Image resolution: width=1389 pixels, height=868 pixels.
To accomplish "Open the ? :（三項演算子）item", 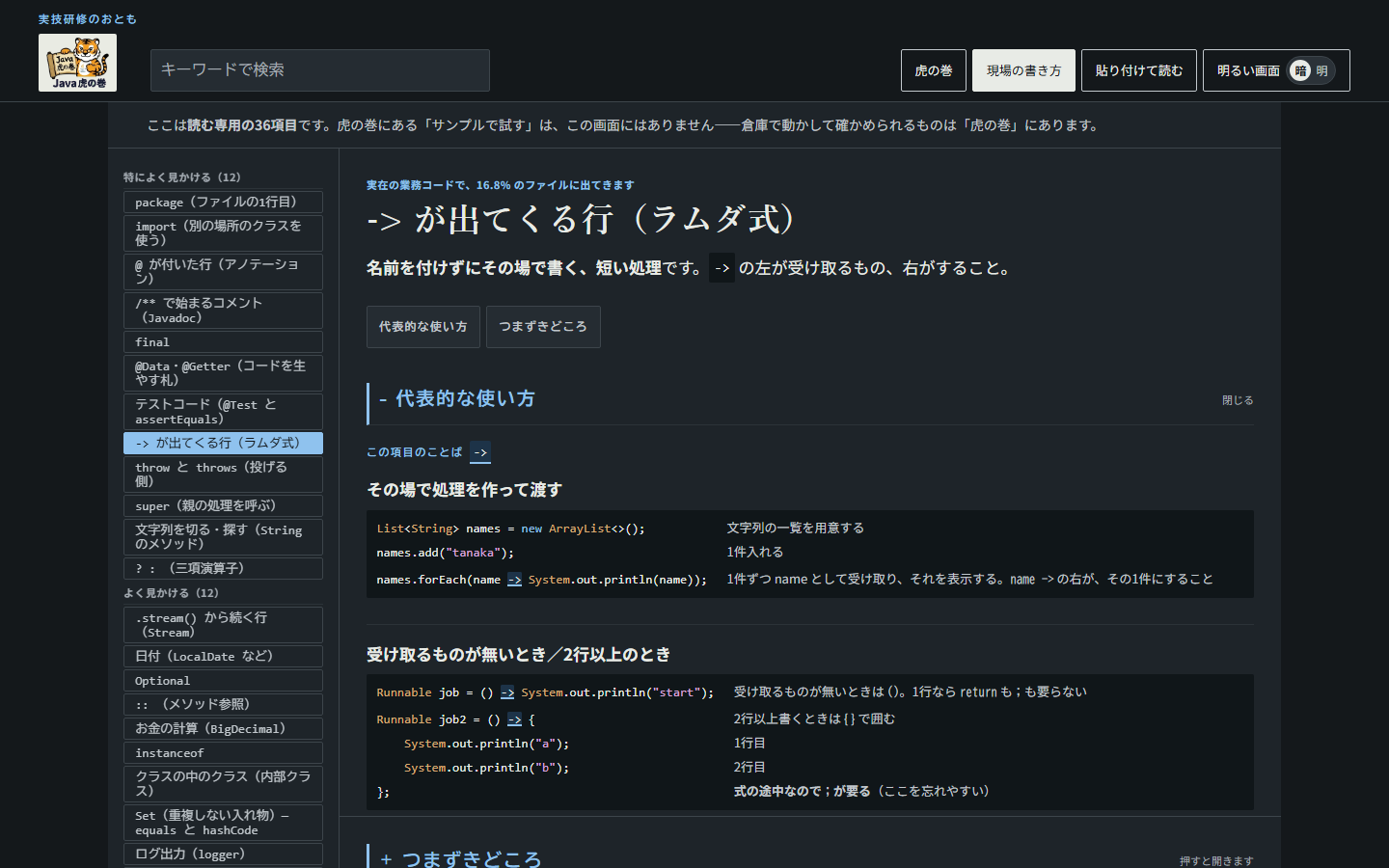I will (223, 569).
